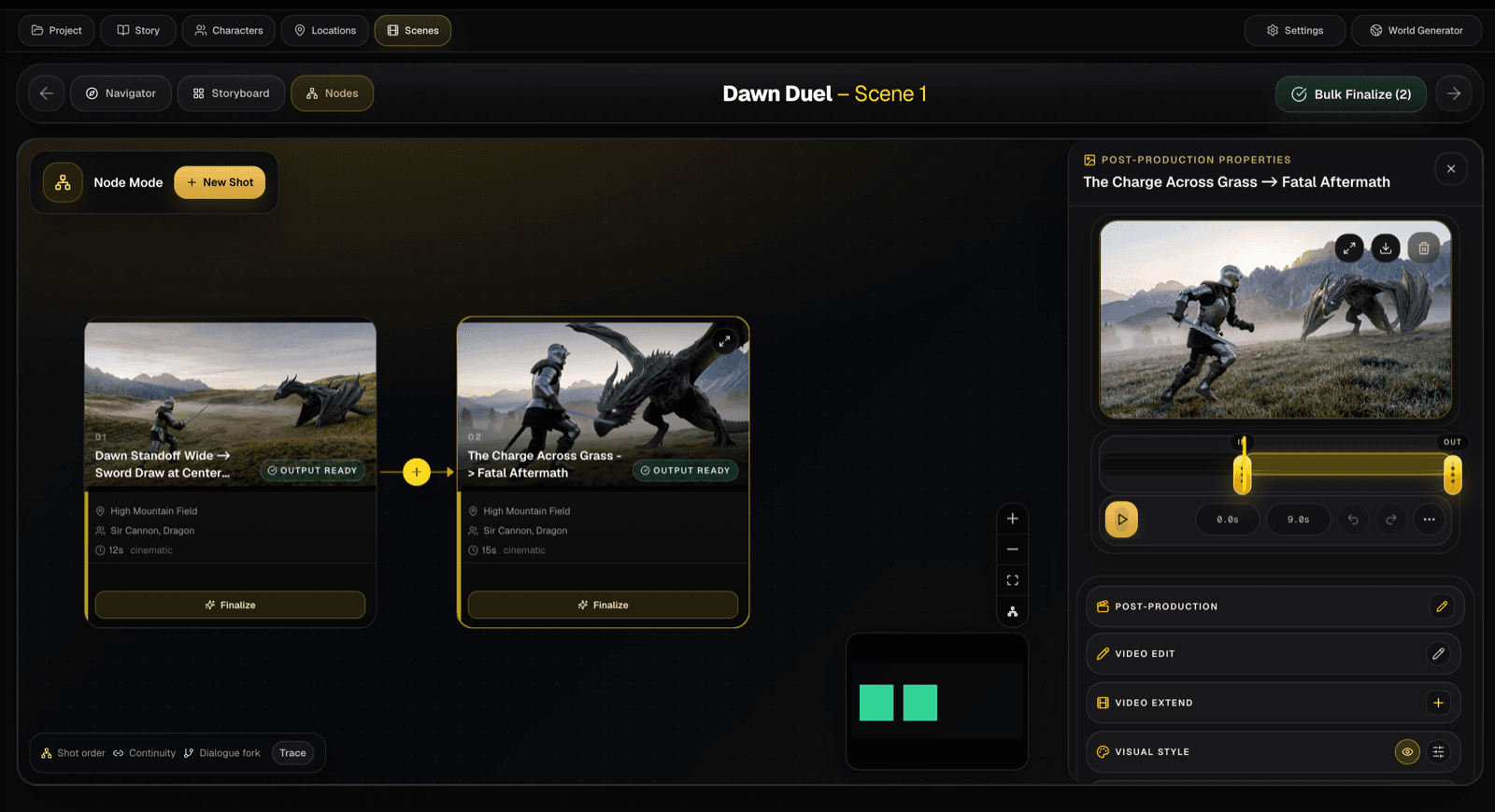
Task: Click Output Ready badge on shot 01
Action: click(x=312, y=470)
